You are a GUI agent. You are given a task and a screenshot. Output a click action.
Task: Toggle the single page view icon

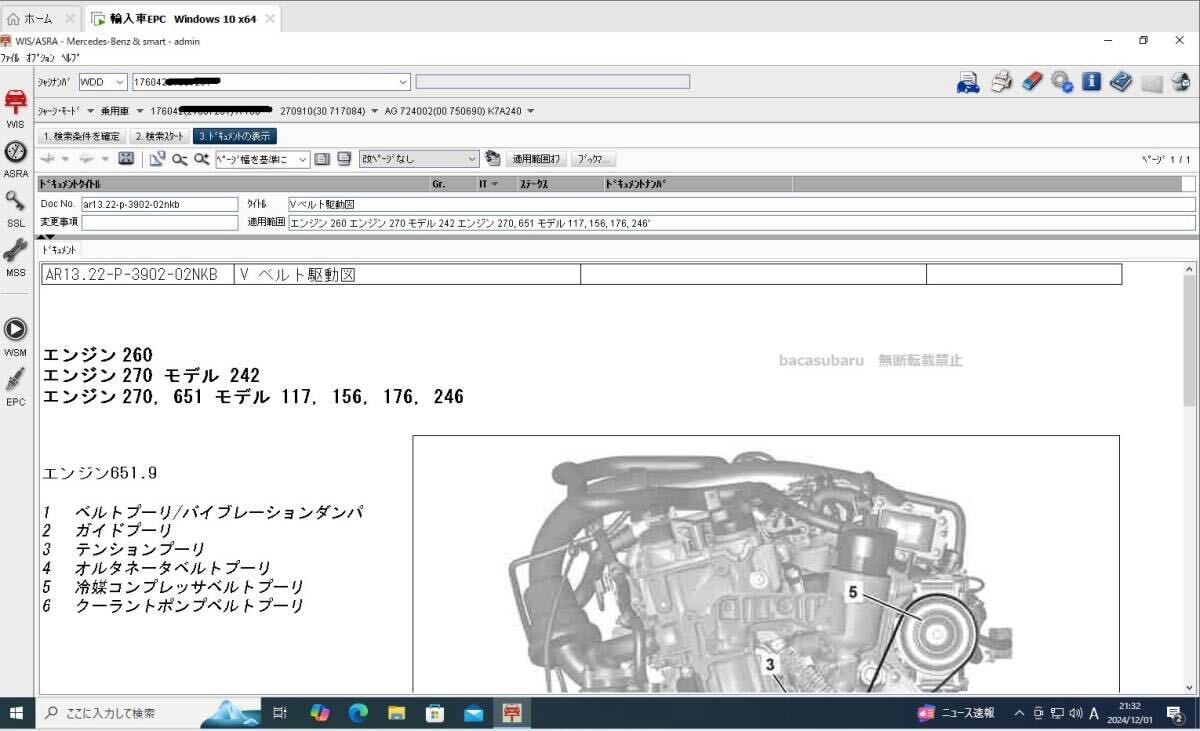321,159
